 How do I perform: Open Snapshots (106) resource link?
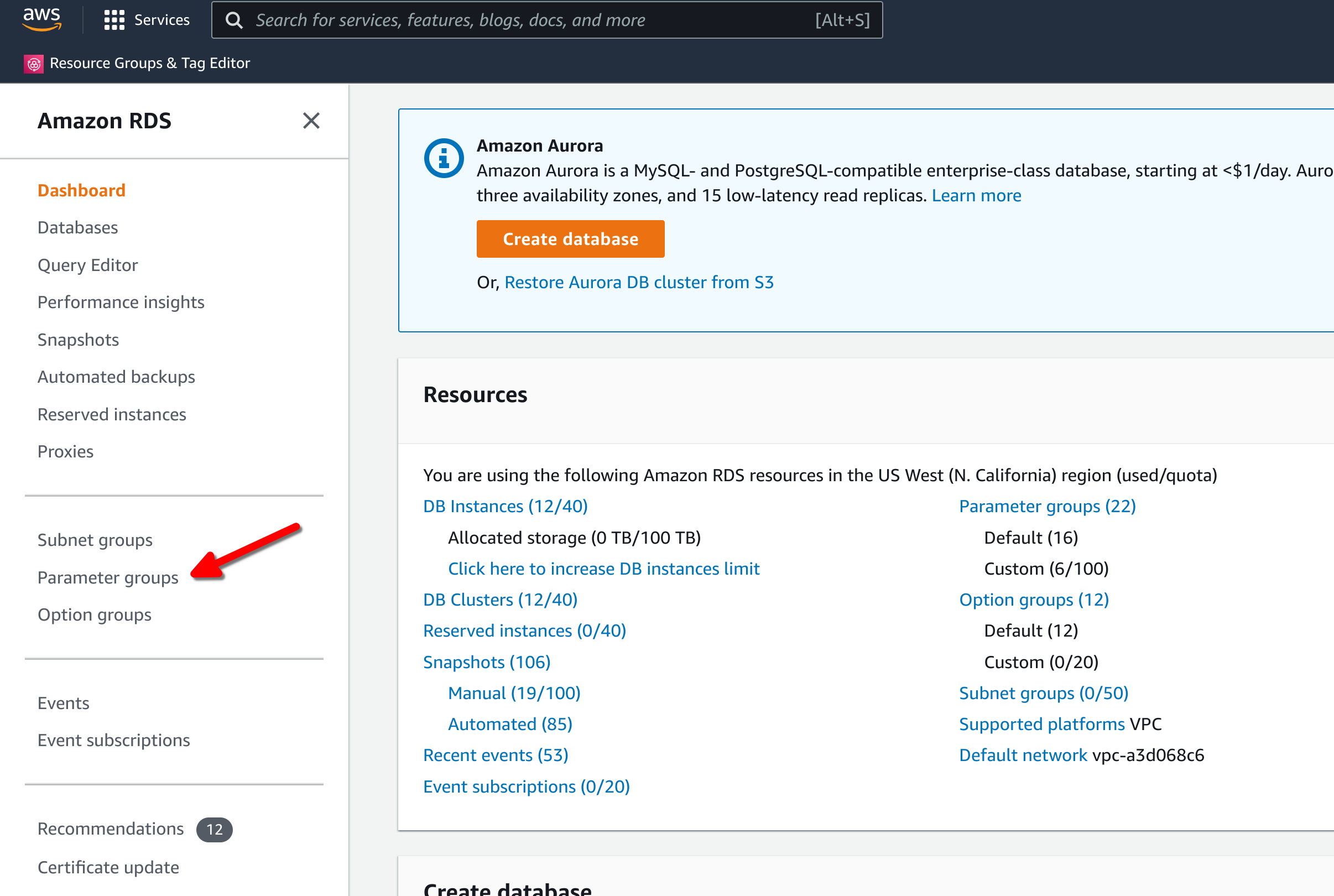point(487,661)
